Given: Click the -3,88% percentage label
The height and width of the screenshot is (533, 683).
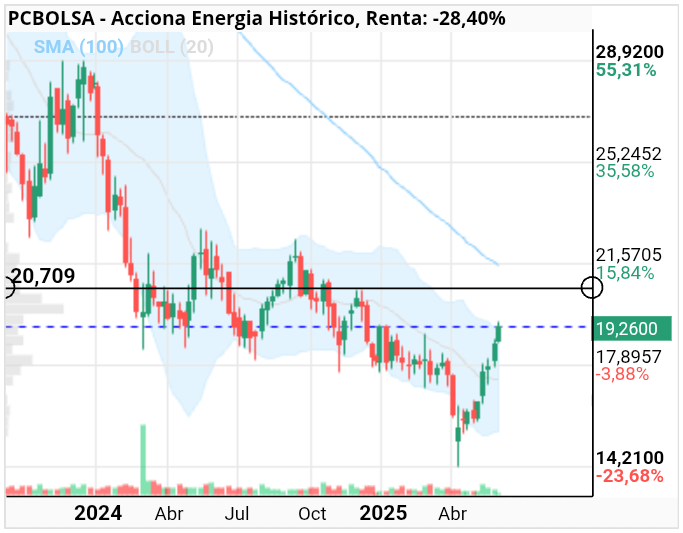Looking at the screenshot, I should (622, 374).
